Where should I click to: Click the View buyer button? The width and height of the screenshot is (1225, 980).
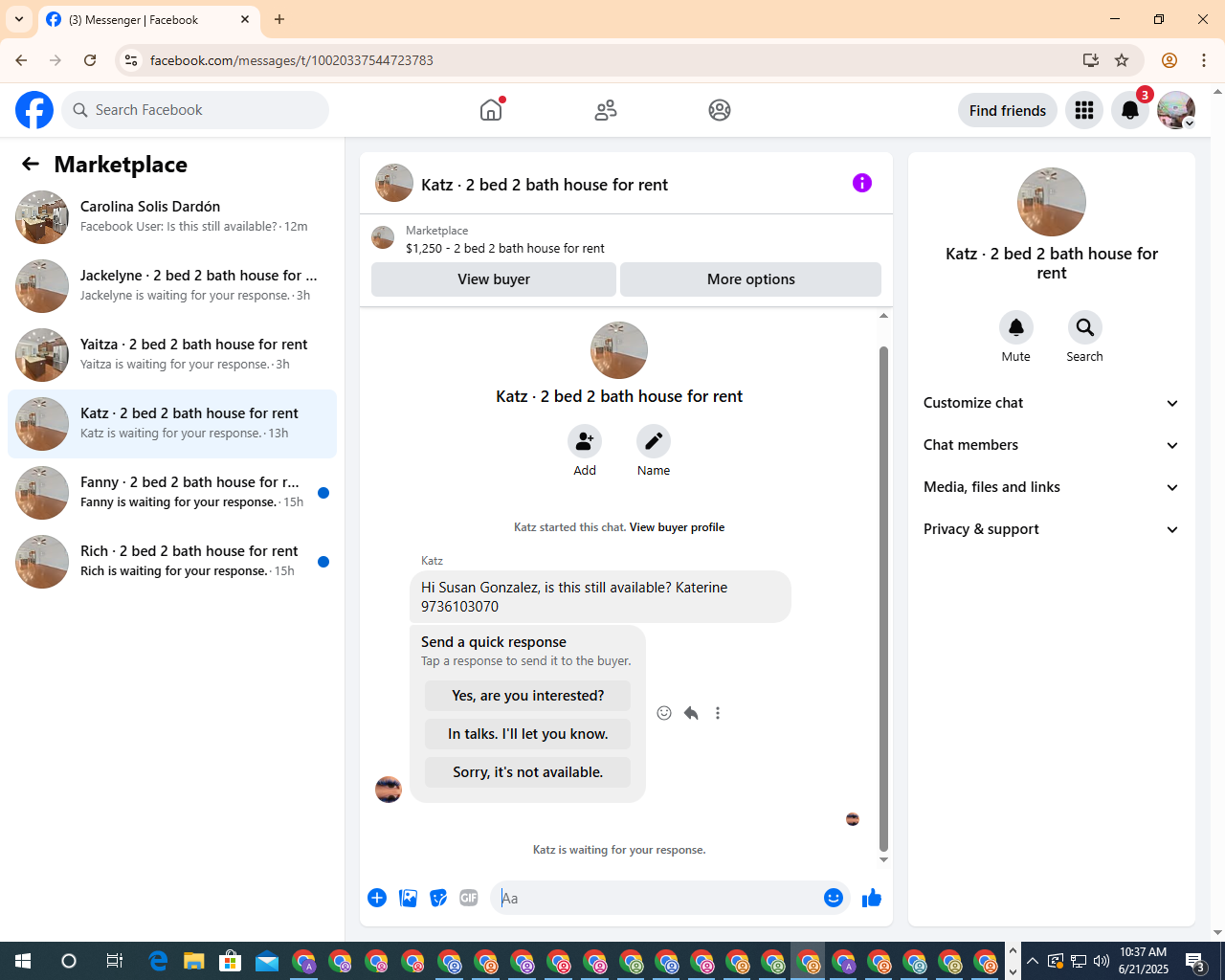494,279
